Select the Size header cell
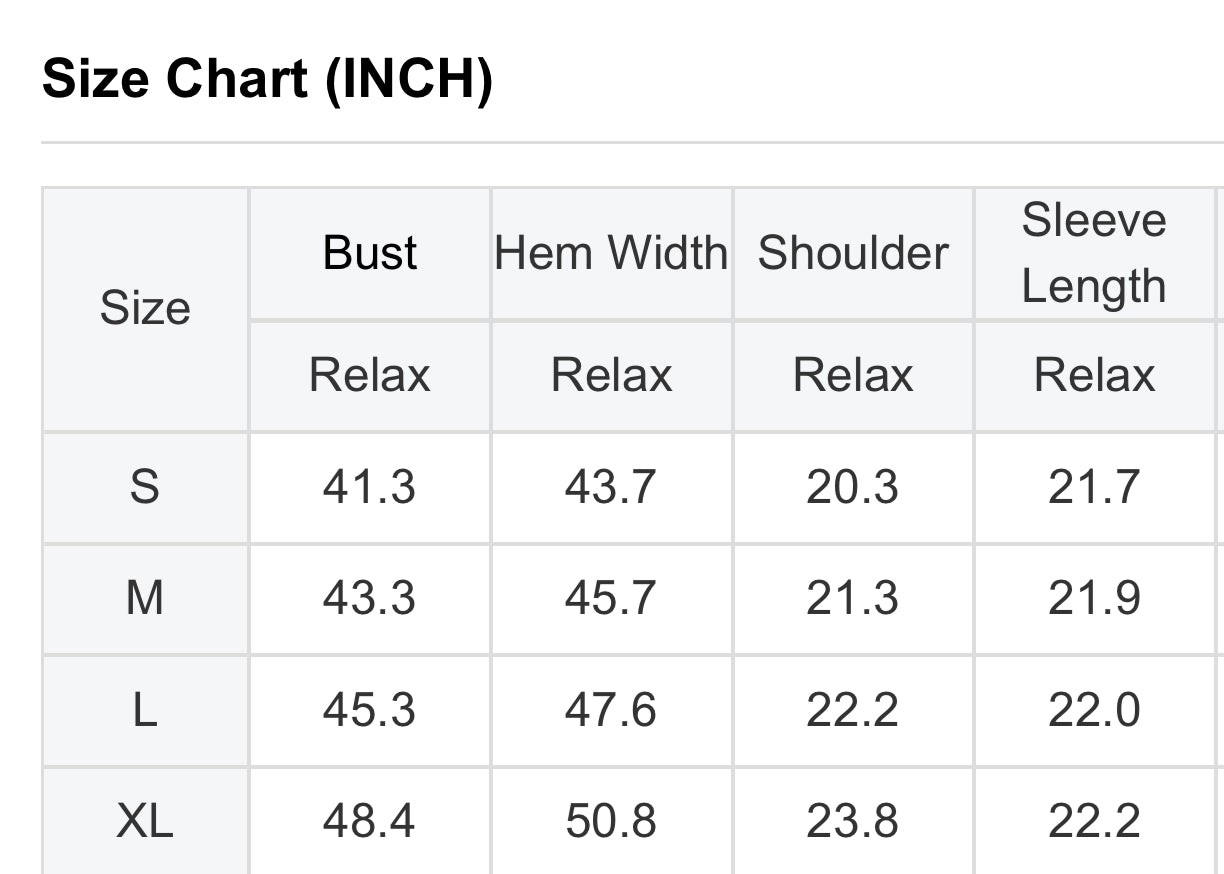 pos(145,308)
